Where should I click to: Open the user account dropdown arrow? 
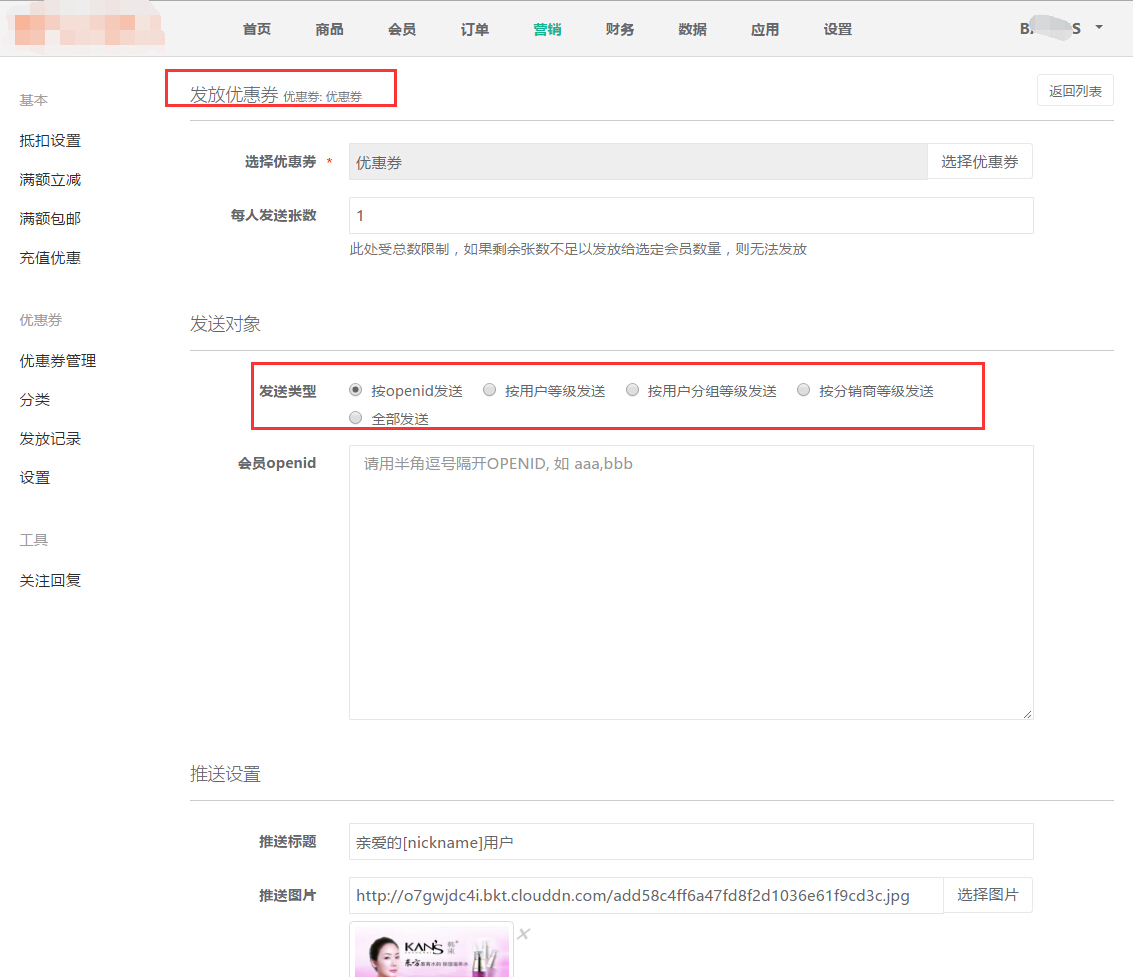point(1099,27)
